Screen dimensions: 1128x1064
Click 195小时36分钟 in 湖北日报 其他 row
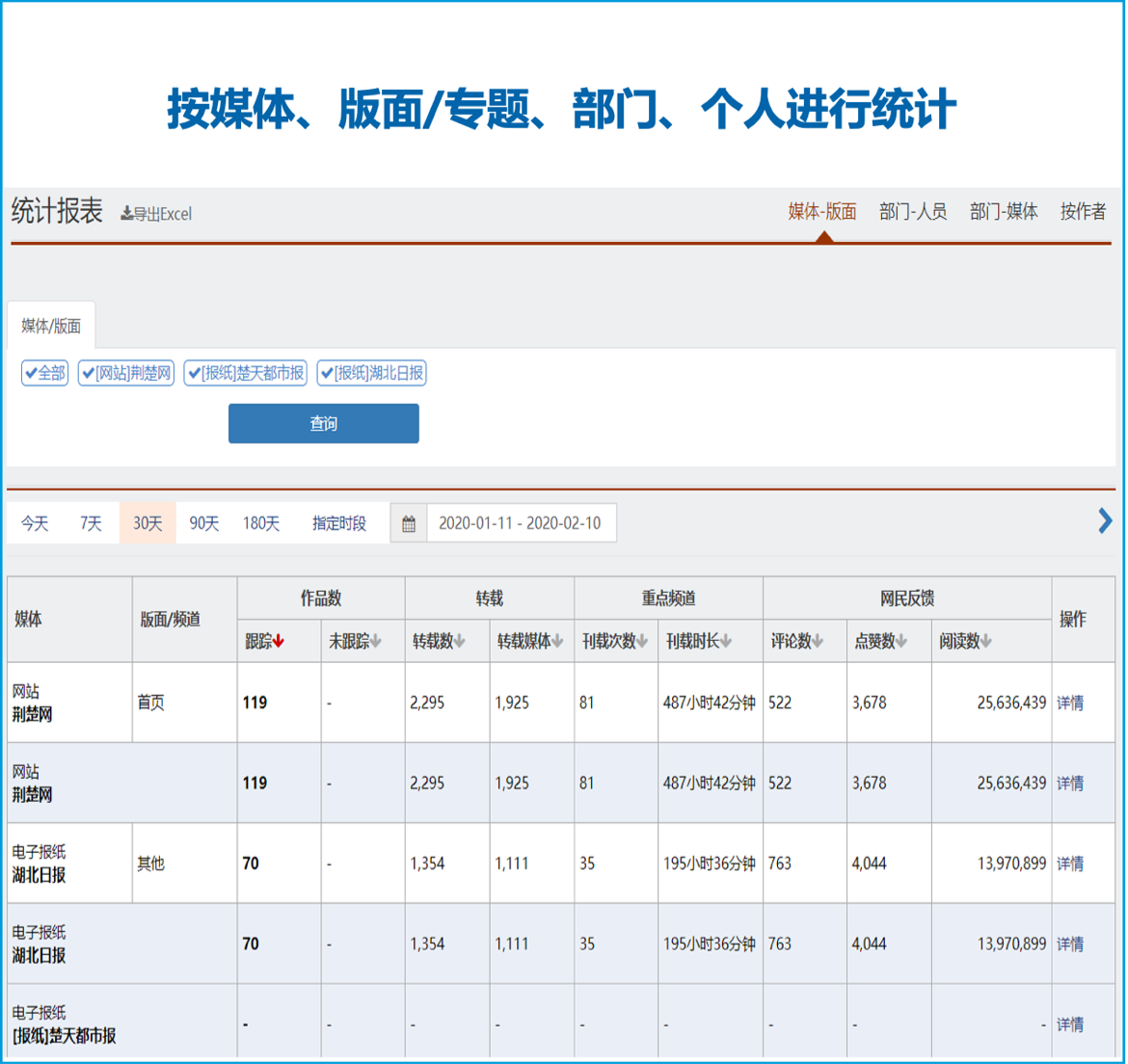pos(710,864)
